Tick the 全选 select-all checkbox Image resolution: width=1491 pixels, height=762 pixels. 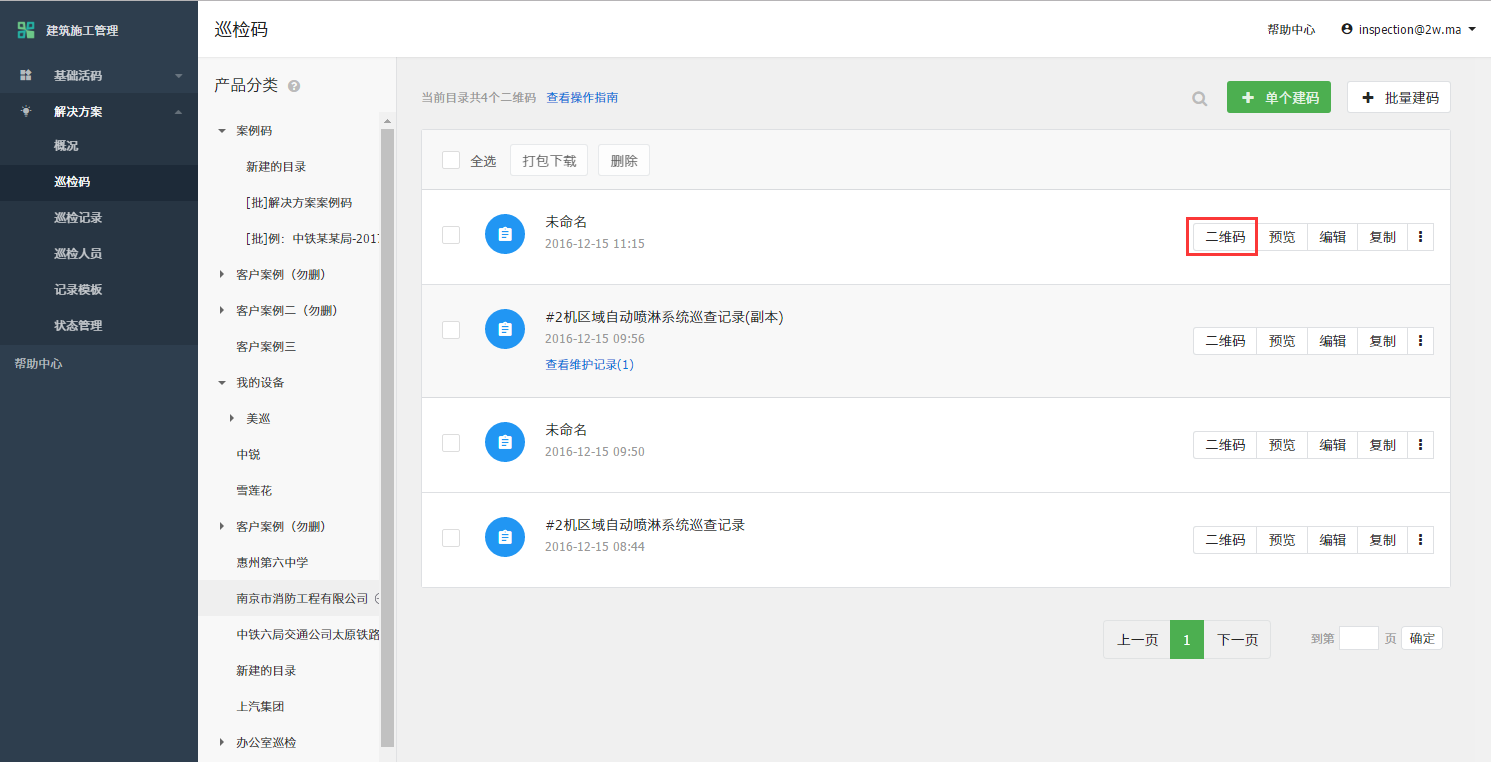(451, 160)
